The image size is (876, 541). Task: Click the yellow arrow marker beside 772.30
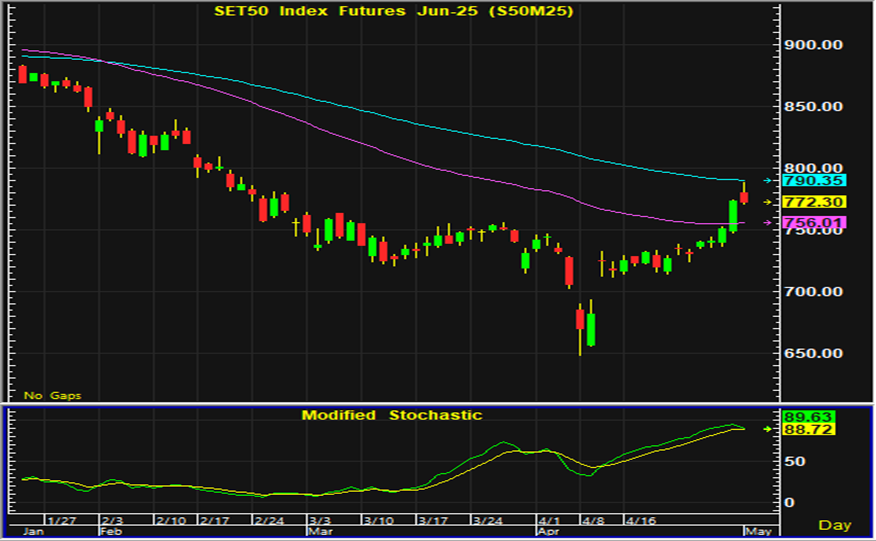click(x=768, y=202)
